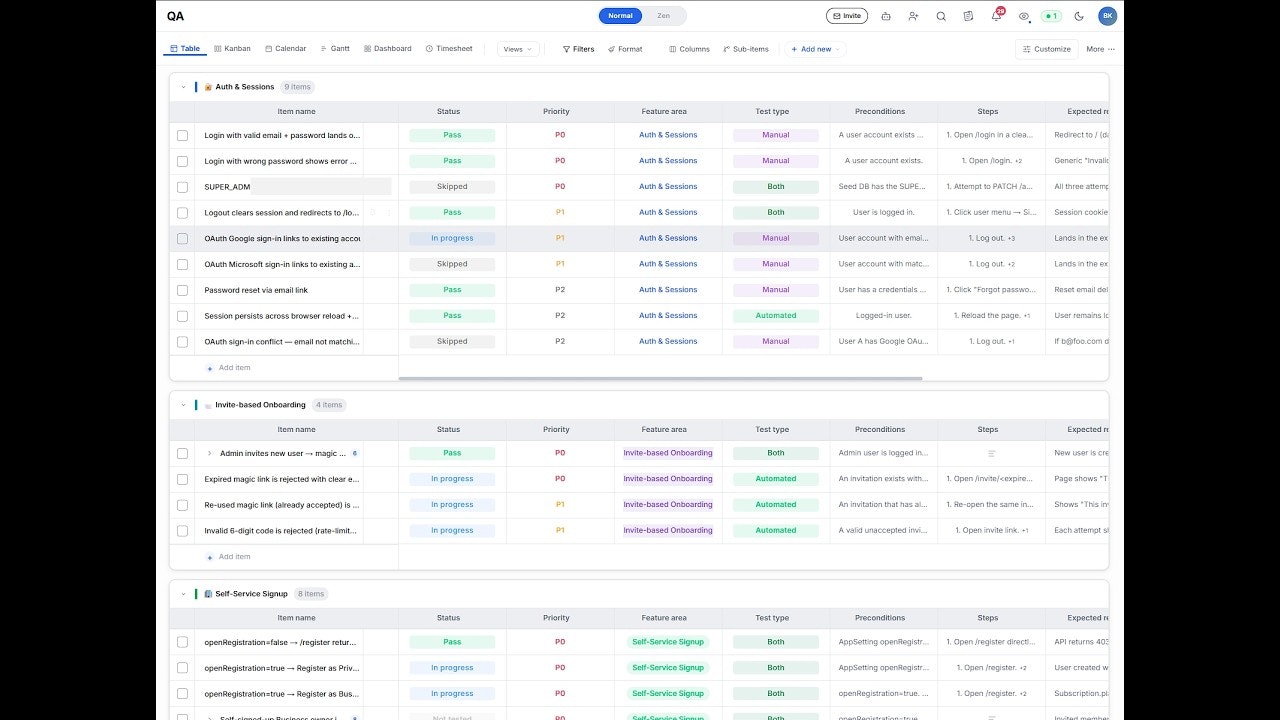This screenshot has height=720, width=1280.
Task: Click the Self-Service Signup group icon
Action: [x=208, y=594]
